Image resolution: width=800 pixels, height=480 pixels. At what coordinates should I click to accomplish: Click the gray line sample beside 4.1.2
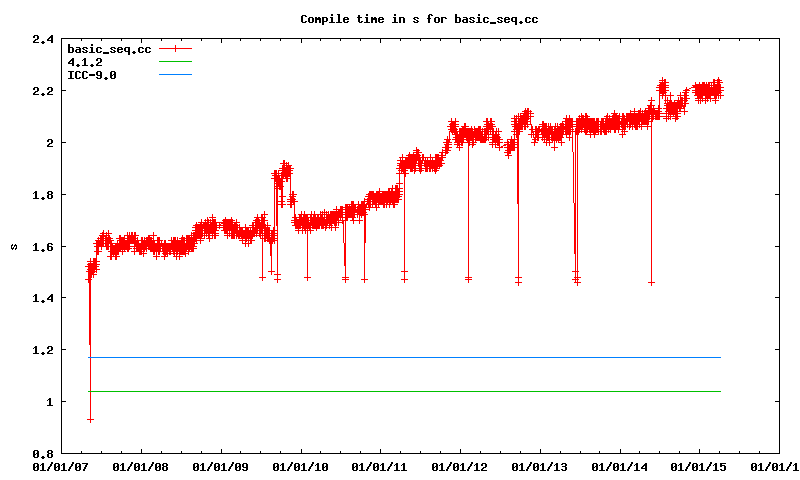click(x=174, y=62)
